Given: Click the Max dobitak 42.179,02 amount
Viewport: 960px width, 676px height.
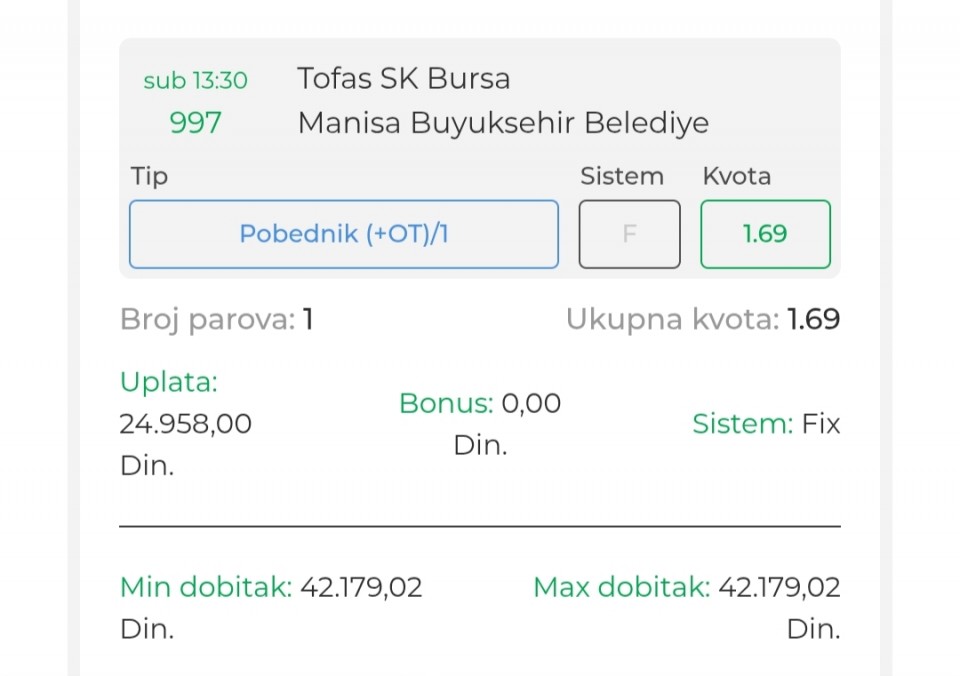Looking at the screenshot, I should pyautogui.click(x=779, y=587).
